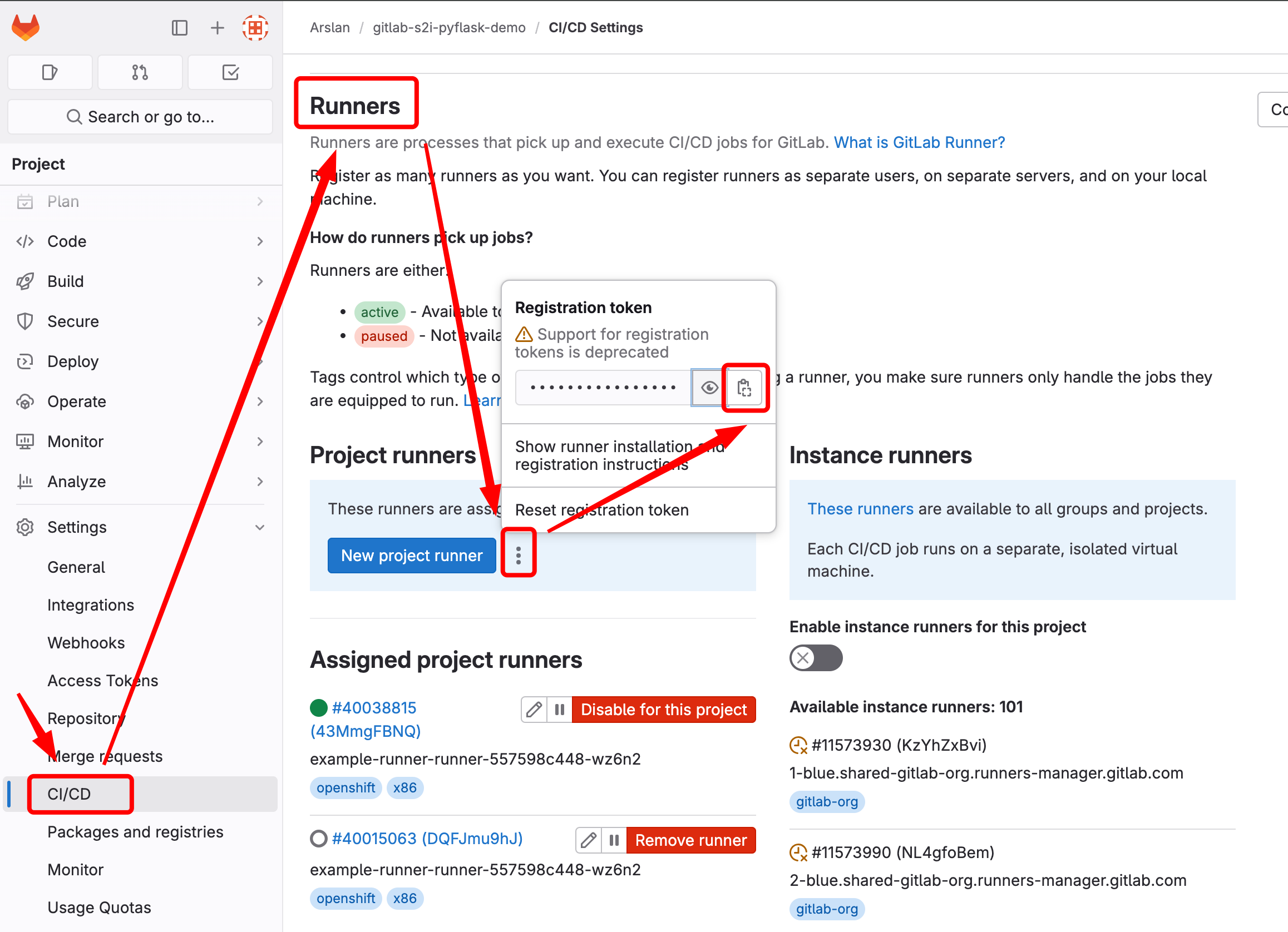Collapse the Settings section
Image resolution: width=1288 pixels, height=932 pixels.
point(140,527)
